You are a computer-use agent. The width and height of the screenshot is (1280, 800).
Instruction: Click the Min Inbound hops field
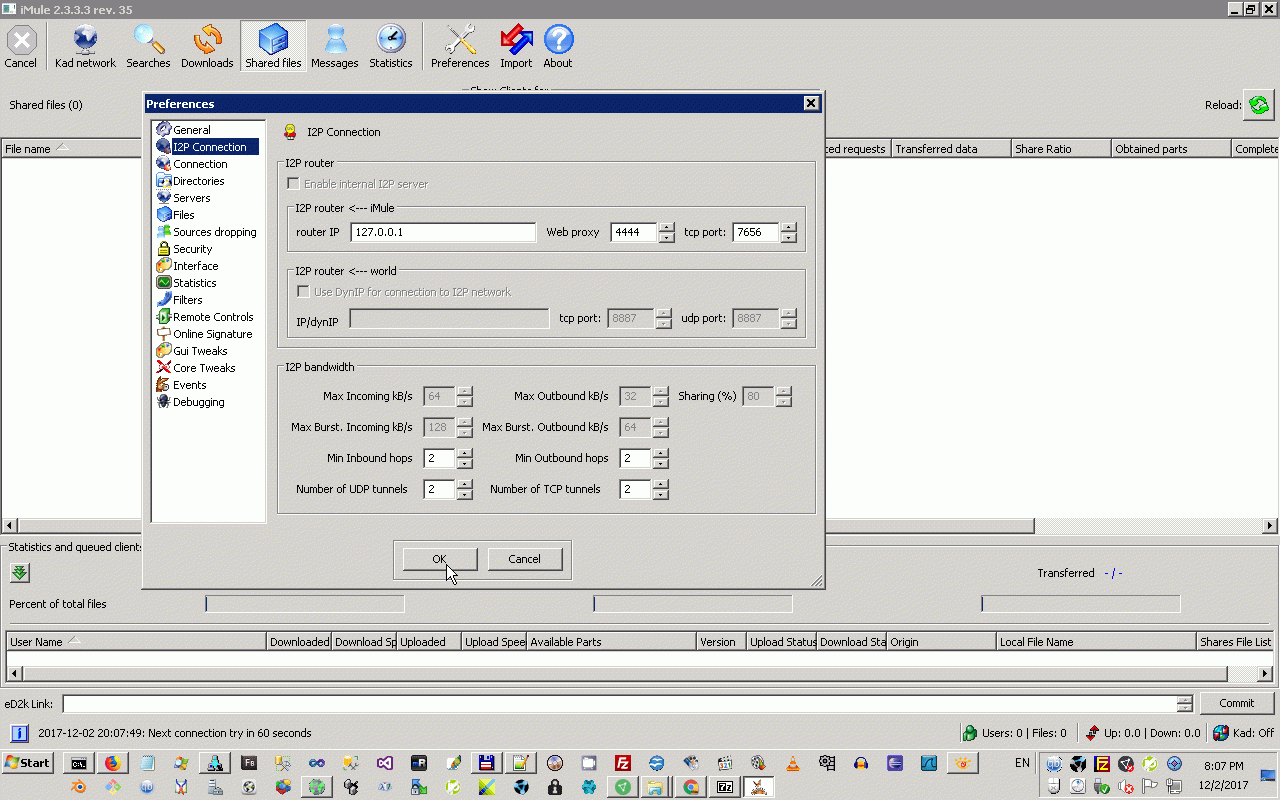pyautogui.click(x=439, y=458)
